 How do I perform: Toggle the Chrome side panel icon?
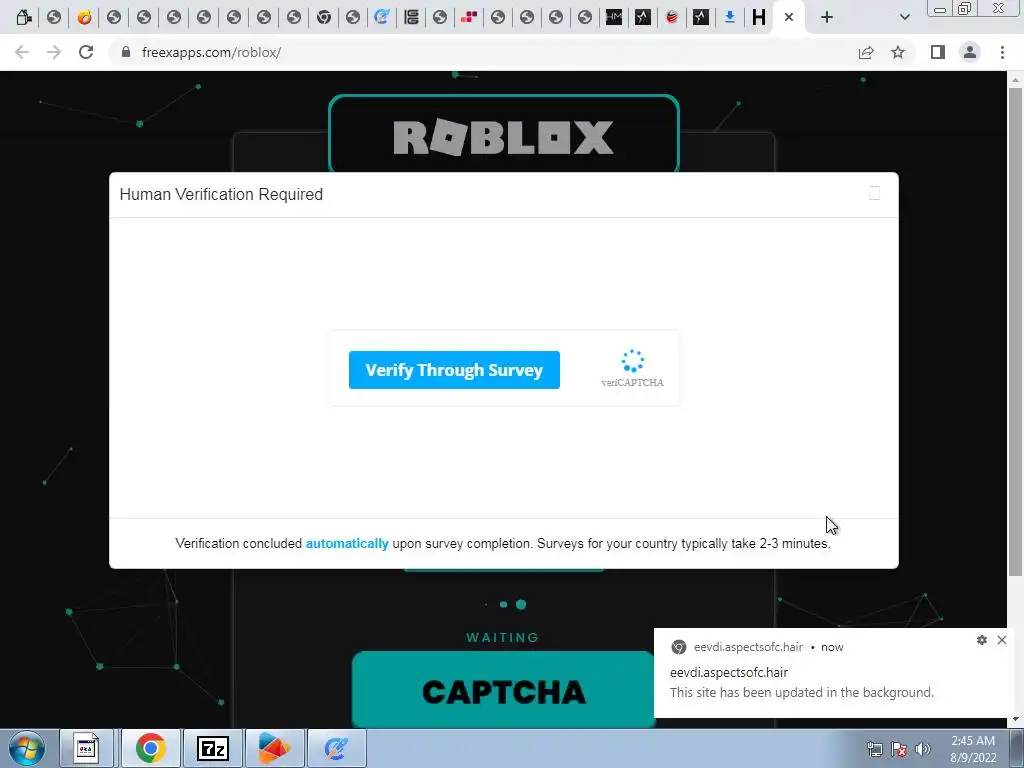pyautogui.click(x=938, y=52)
